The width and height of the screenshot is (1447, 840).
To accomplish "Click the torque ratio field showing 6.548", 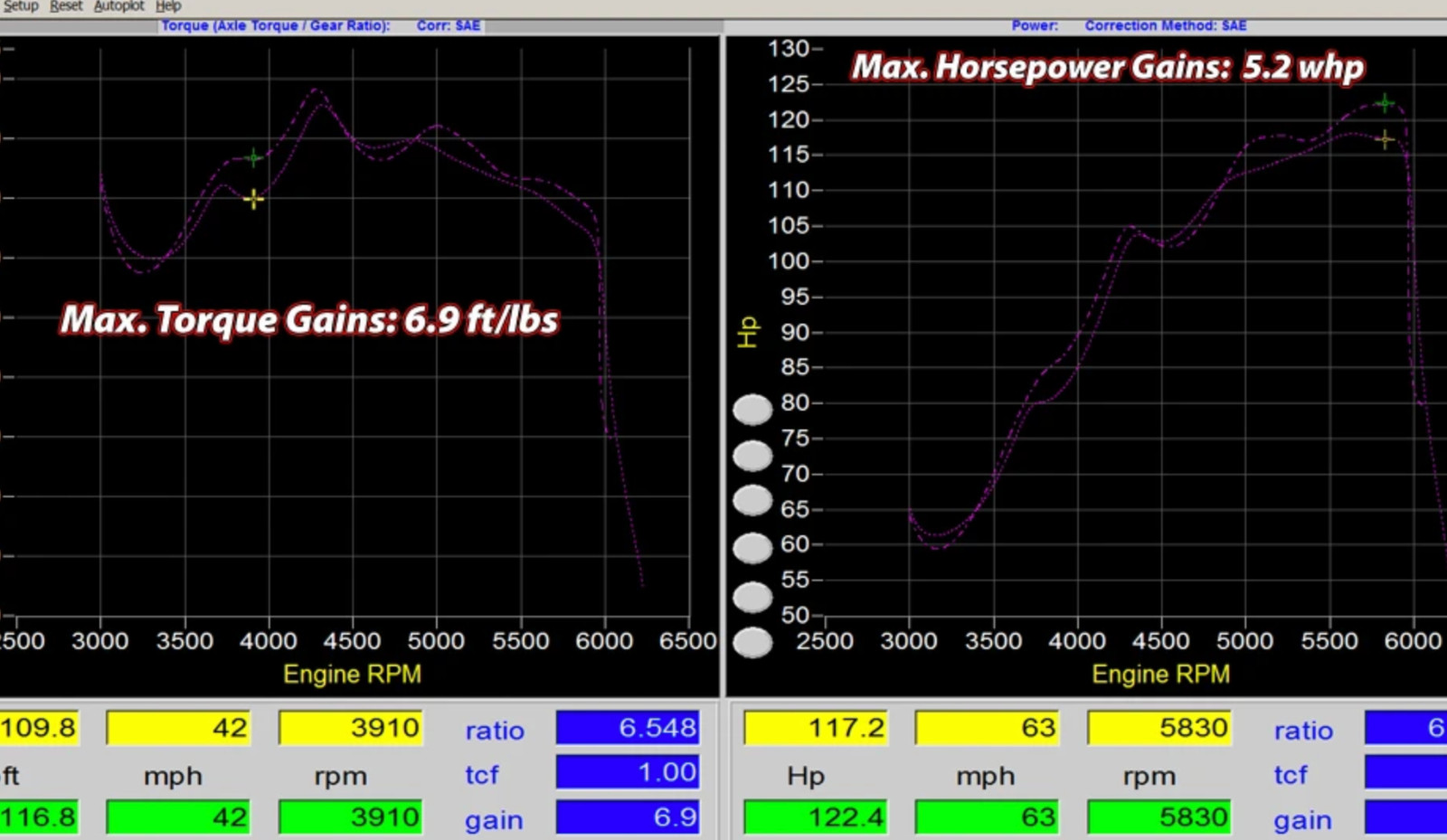I will click(x=628, y=728).
